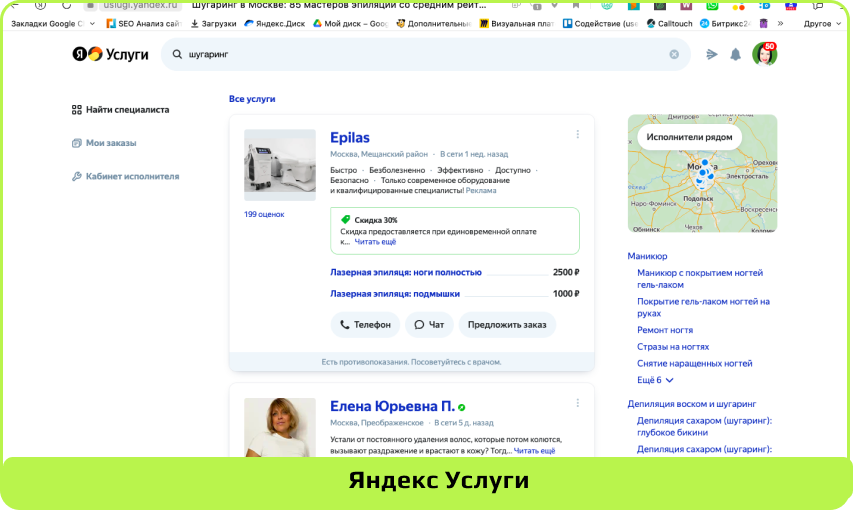Click the magnifier icon in the search bar
The height and width of the screenshot is (510, 853).
click(x=177, y=54)
